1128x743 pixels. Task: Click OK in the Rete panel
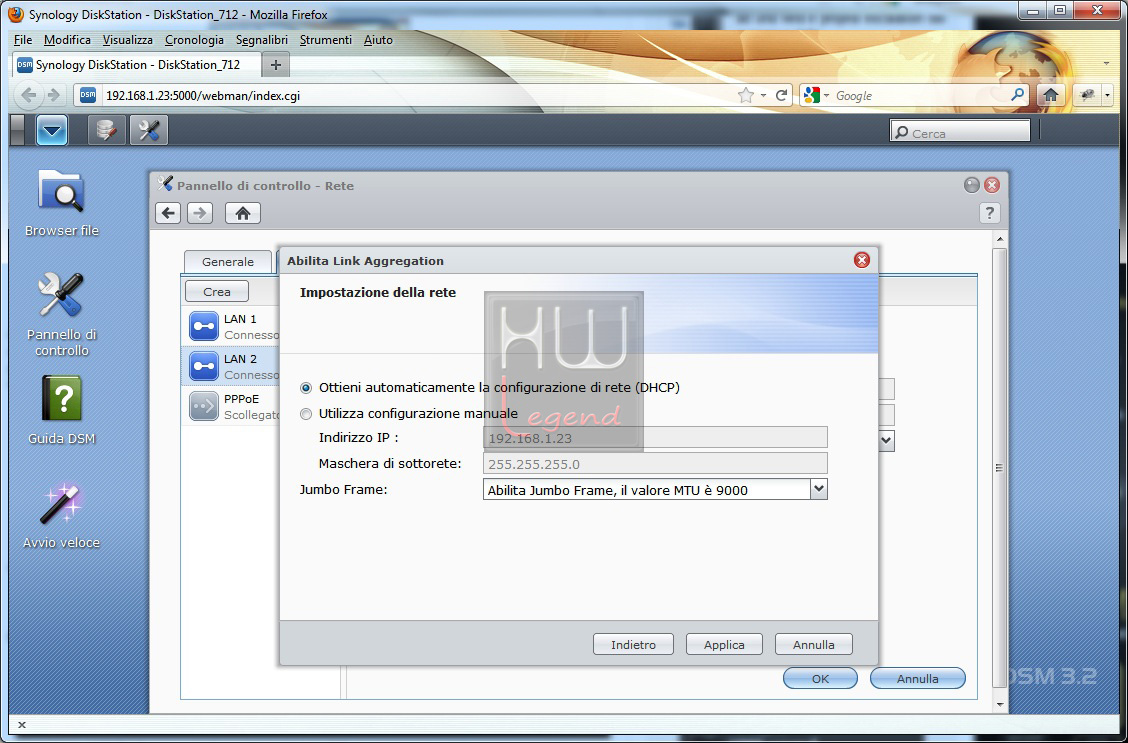click(820, 678)
